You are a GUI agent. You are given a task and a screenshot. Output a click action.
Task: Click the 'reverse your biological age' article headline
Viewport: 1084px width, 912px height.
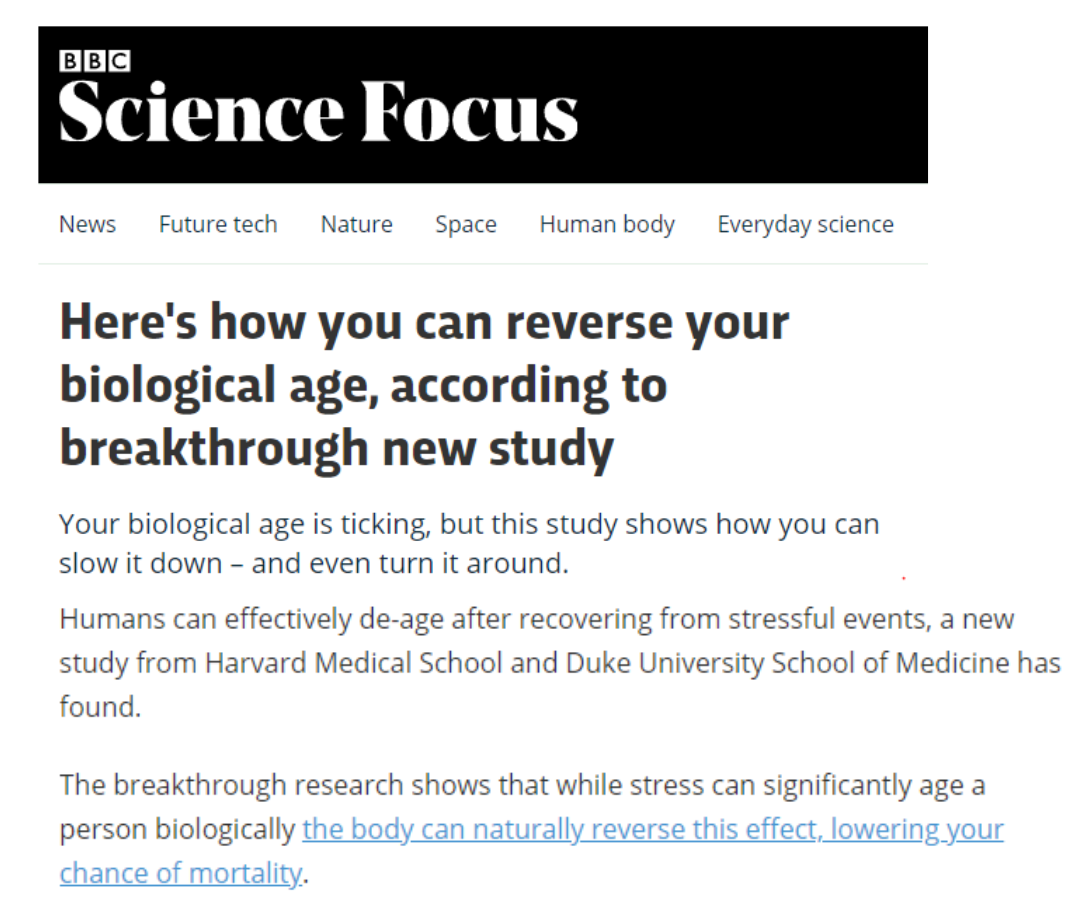pyautogui.click(x=424, y=323)
